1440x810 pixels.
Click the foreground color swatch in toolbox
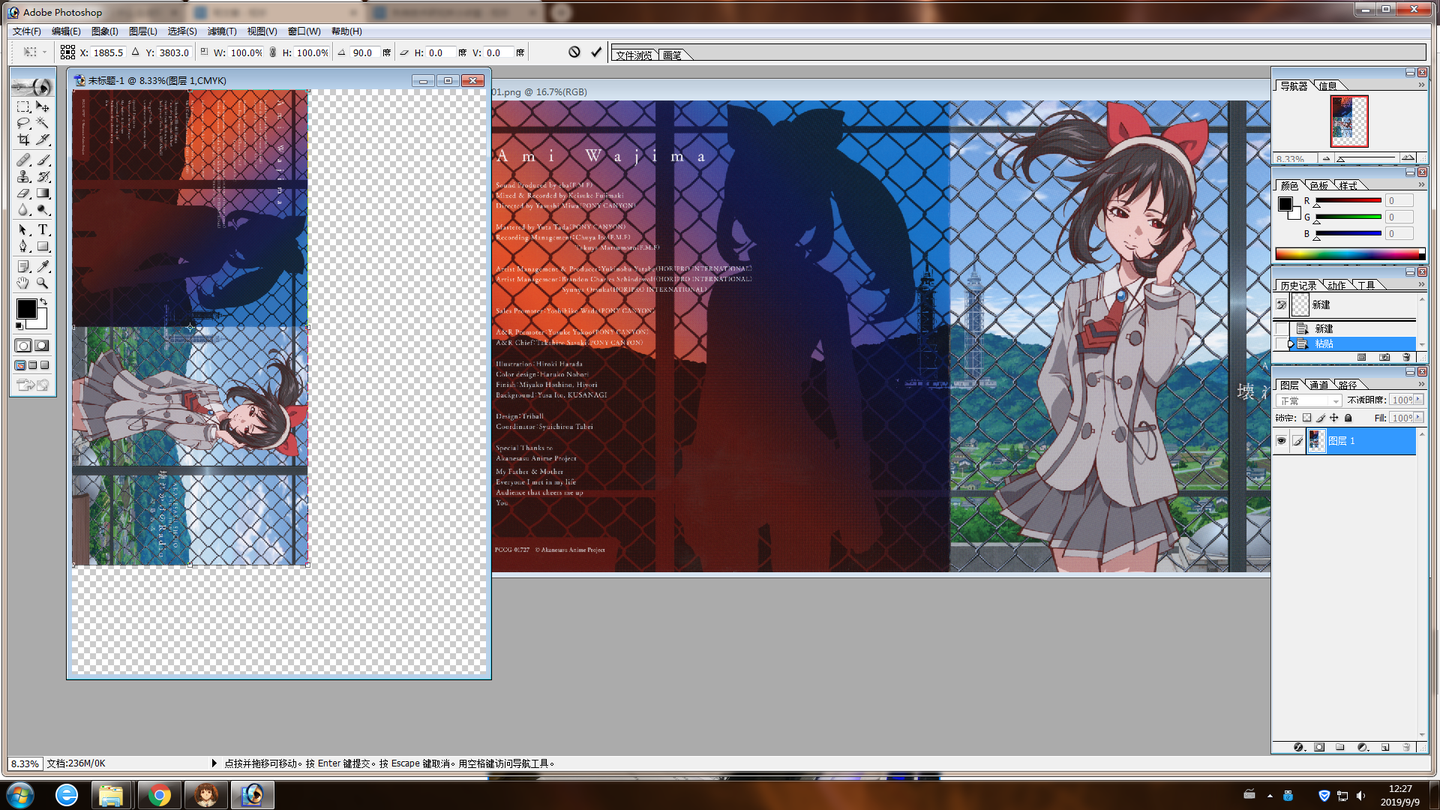[x=26, y=311]
